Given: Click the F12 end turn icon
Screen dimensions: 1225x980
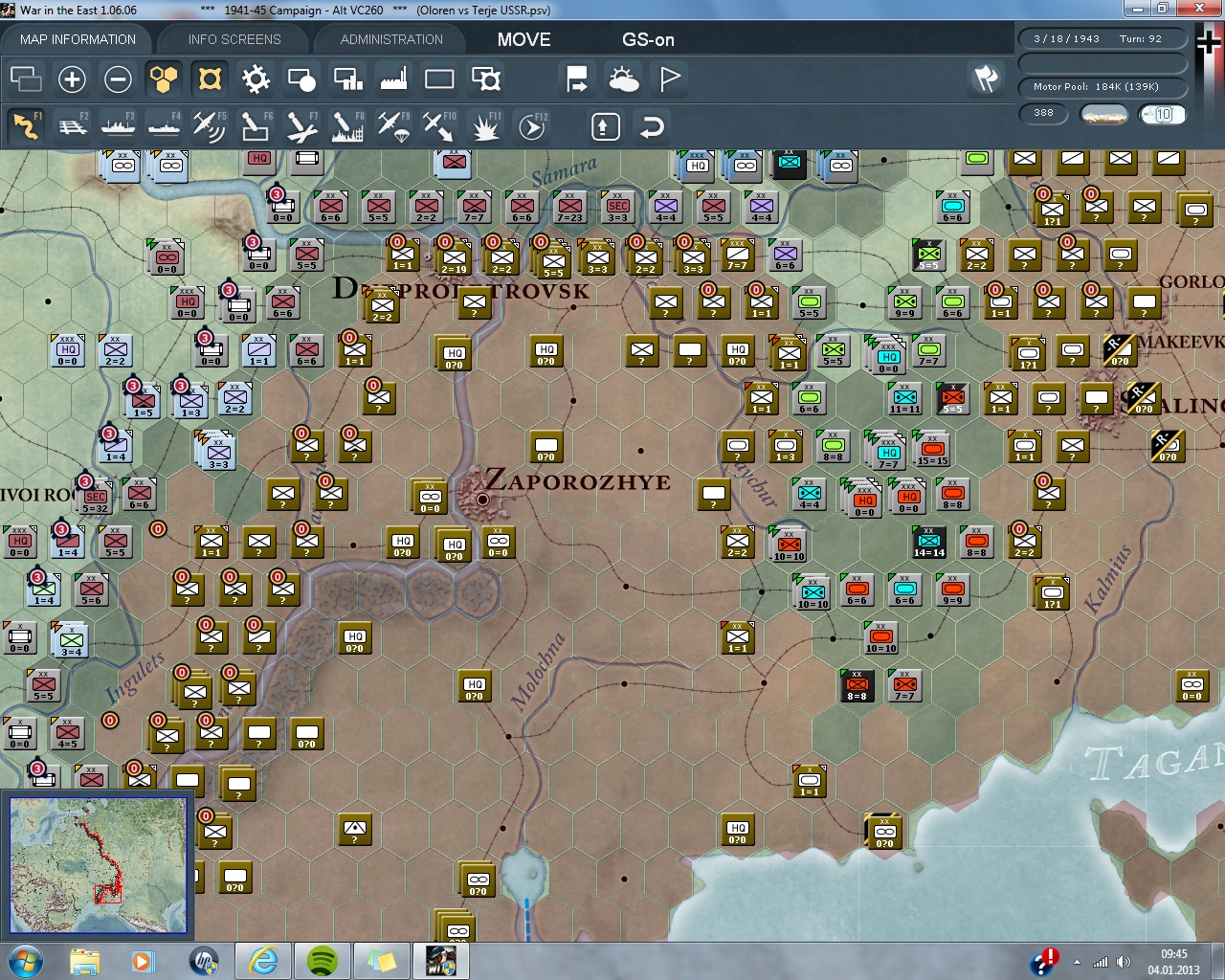Looking at the screenshot, I should click(532, 126).
